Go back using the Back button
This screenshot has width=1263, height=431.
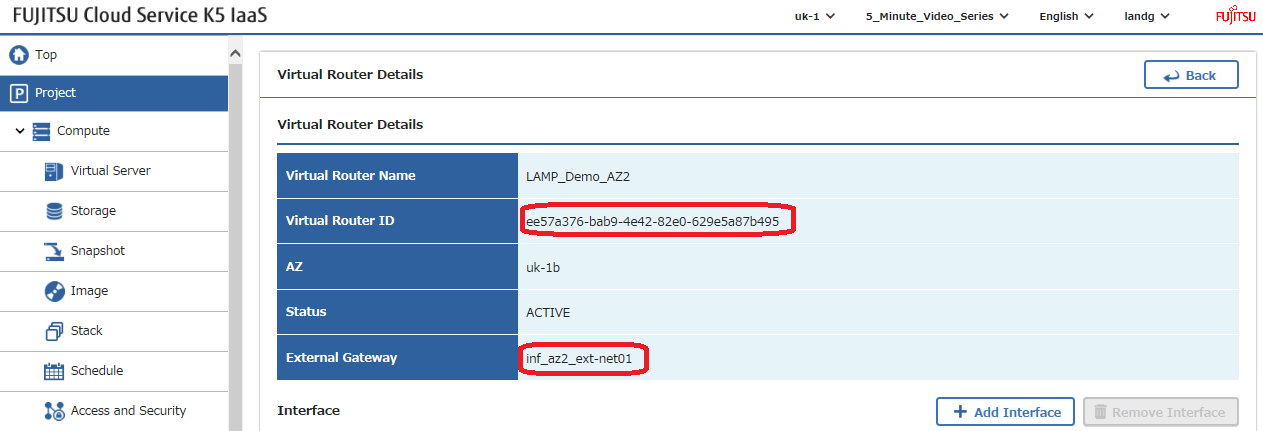pos(1191,75)
